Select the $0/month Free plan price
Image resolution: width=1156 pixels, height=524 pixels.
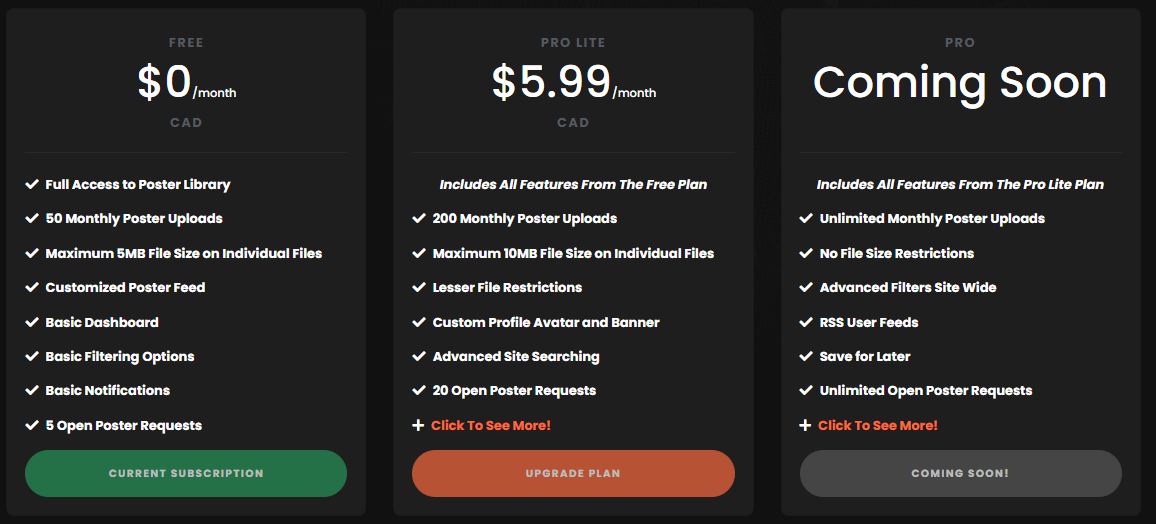click(x=186, y=83)
